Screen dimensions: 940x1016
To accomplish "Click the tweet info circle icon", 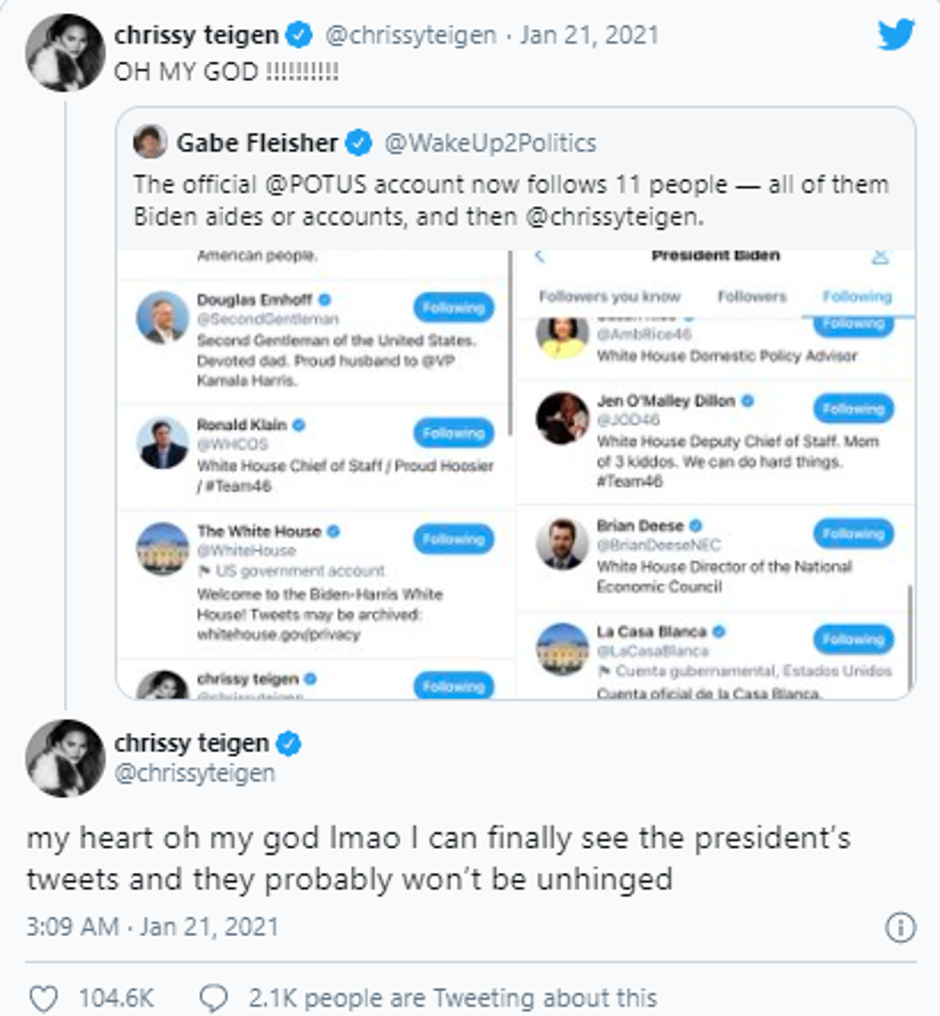I will coord(901,926).
